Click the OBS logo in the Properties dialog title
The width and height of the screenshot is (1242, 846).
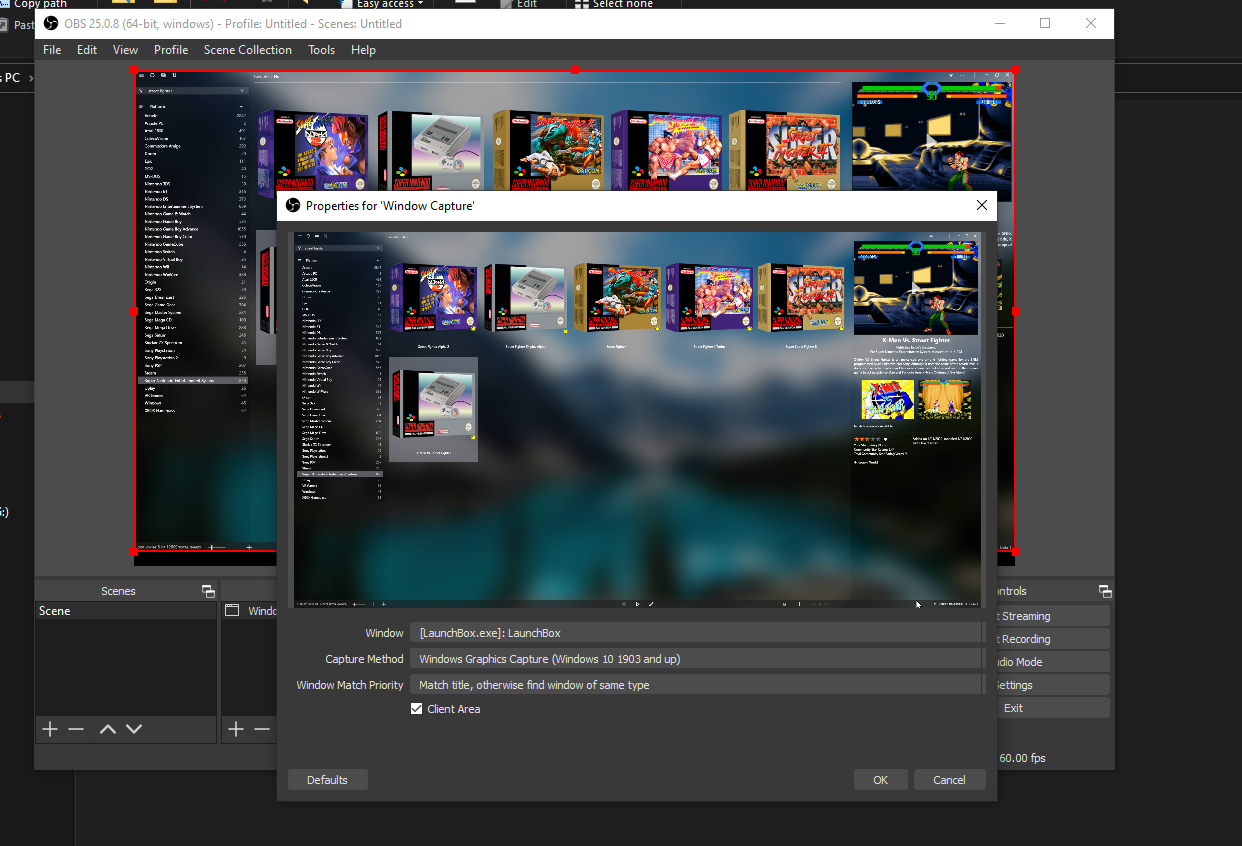[293, 205]
